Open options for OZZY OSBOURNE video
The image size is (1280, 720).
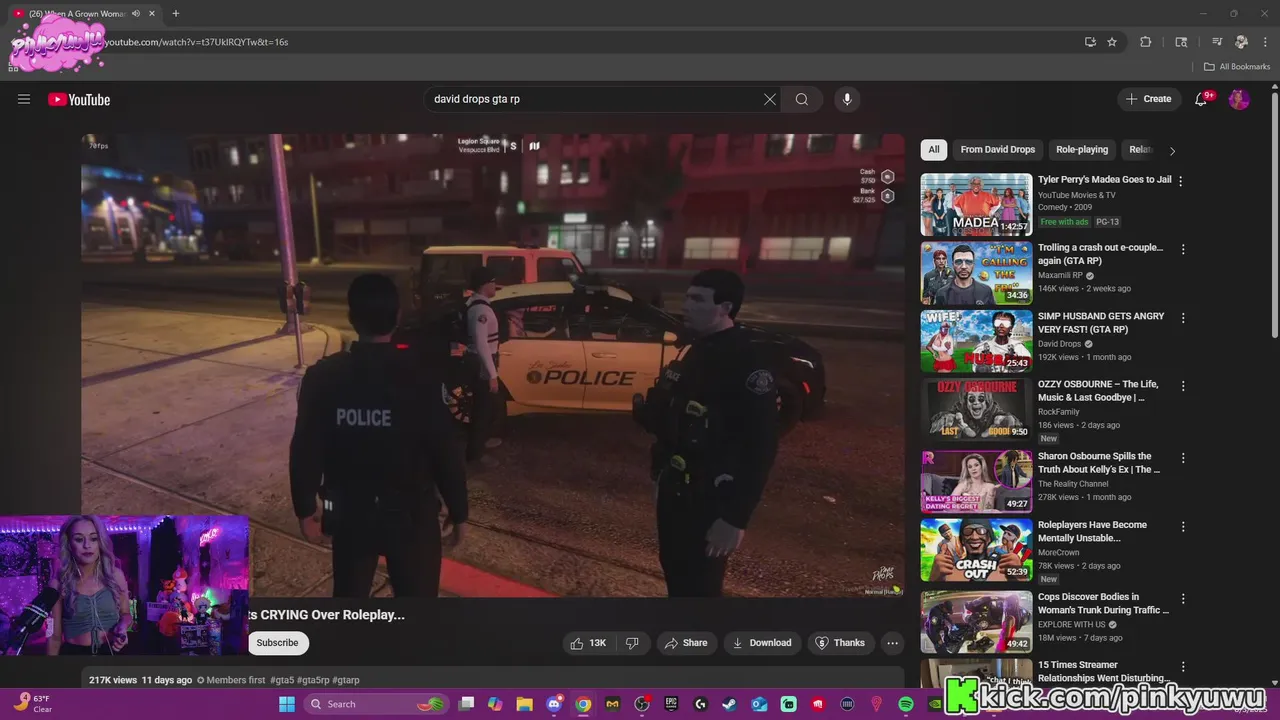coord(1183,386)
